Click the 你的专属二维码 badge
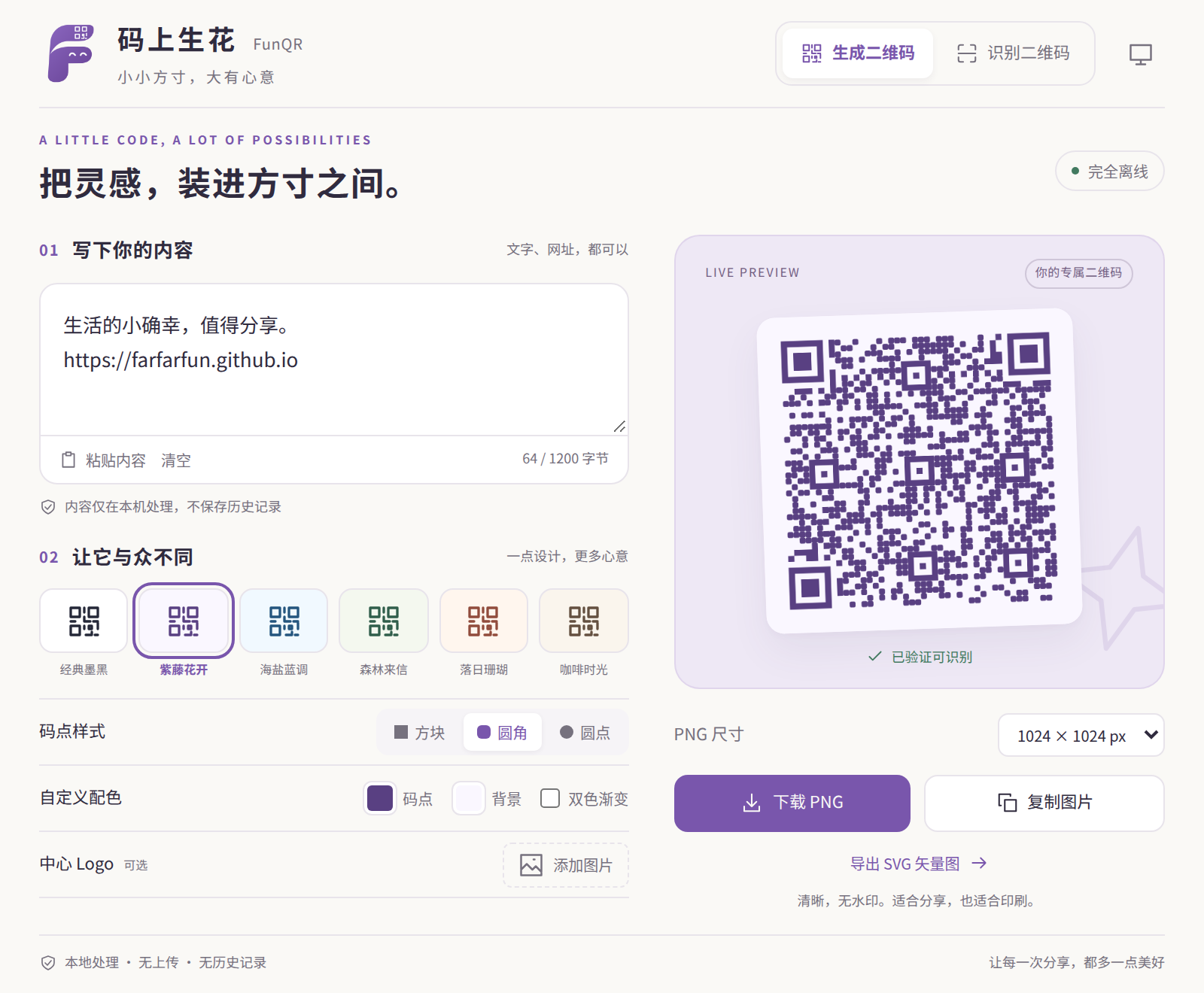Screen dimensions: 1204x993 (x=1078, y=272)
